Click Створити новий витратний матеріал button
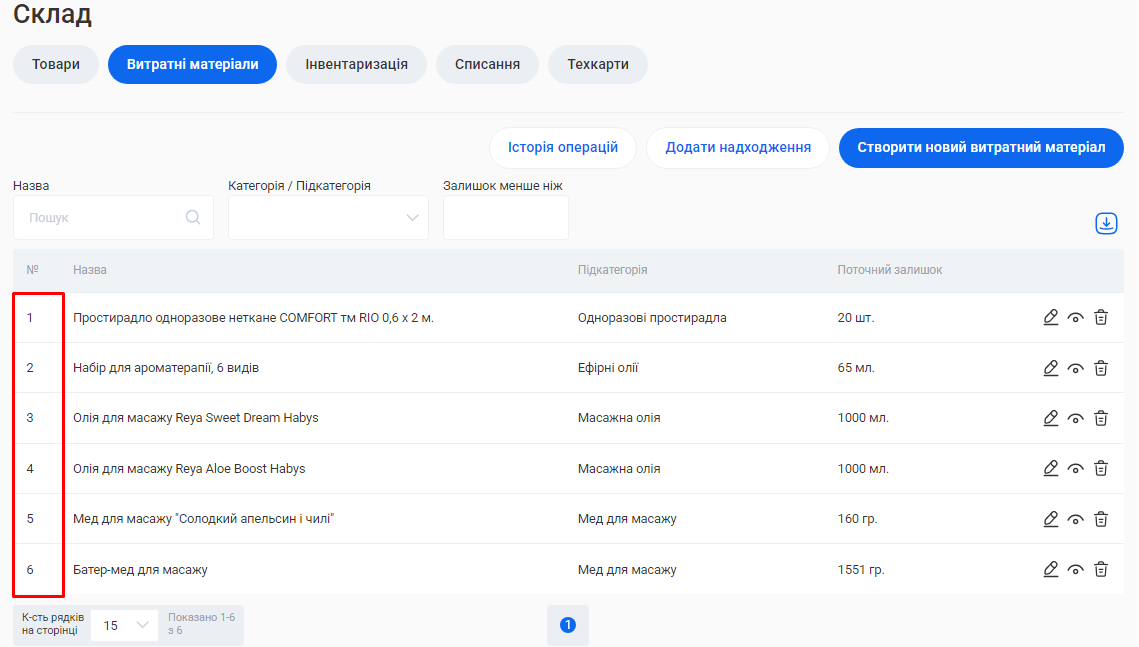The height and width of the screenshot is (647, 1139). [x=981, y=147]
